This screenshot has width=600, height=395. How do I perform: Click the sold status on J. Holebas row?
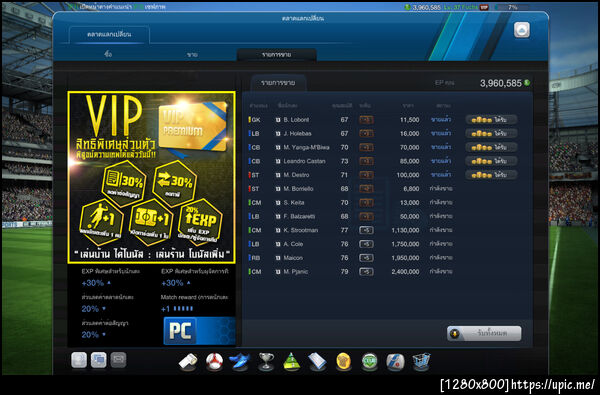[441, 134]
